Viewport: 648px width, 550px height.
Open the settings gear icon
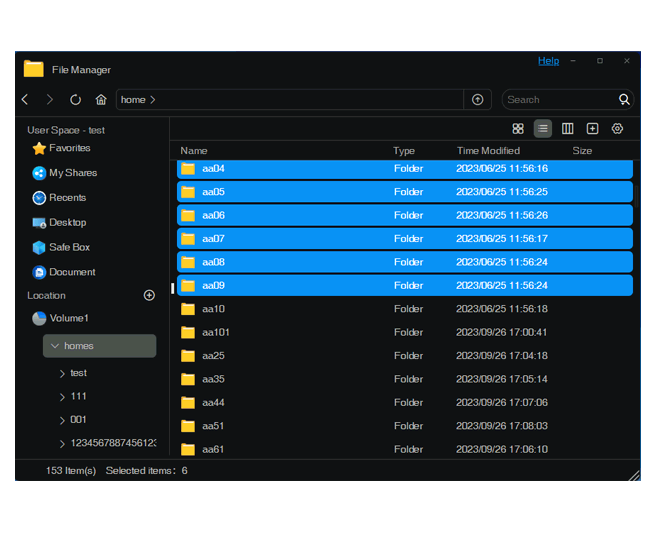coord(617,129)
